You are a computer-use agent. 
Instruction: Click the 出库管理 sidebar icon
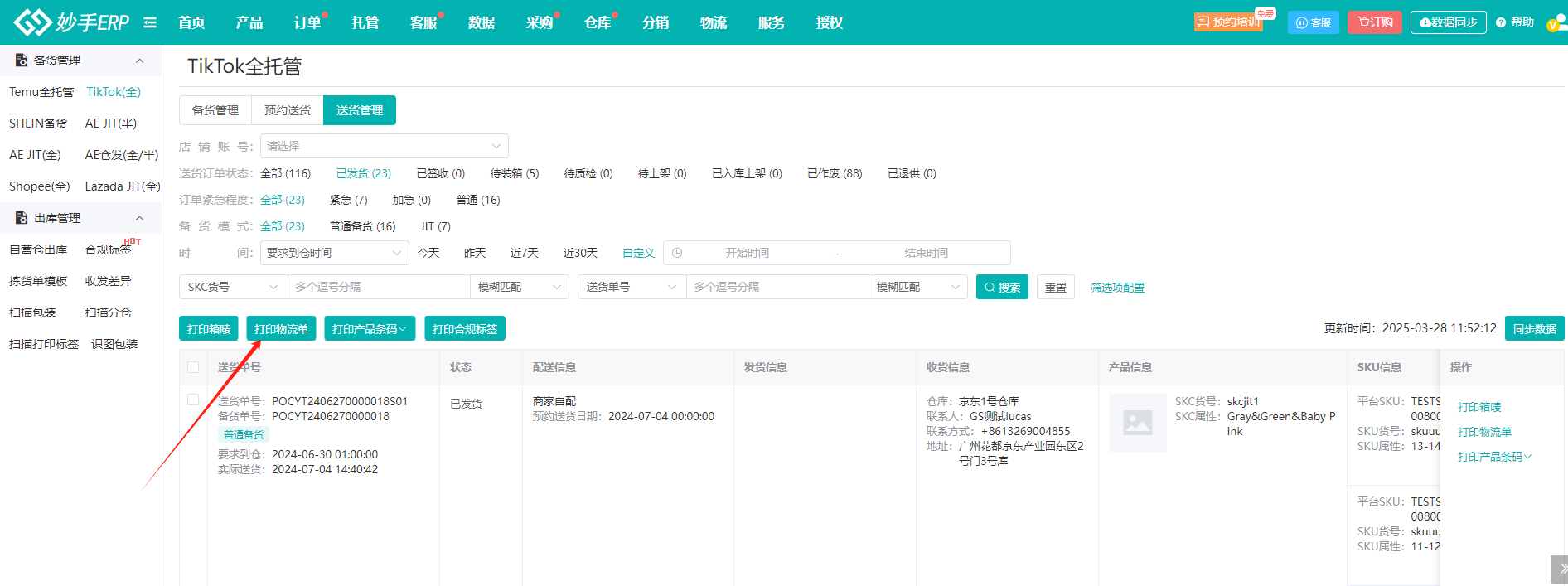tap(22, 218)
